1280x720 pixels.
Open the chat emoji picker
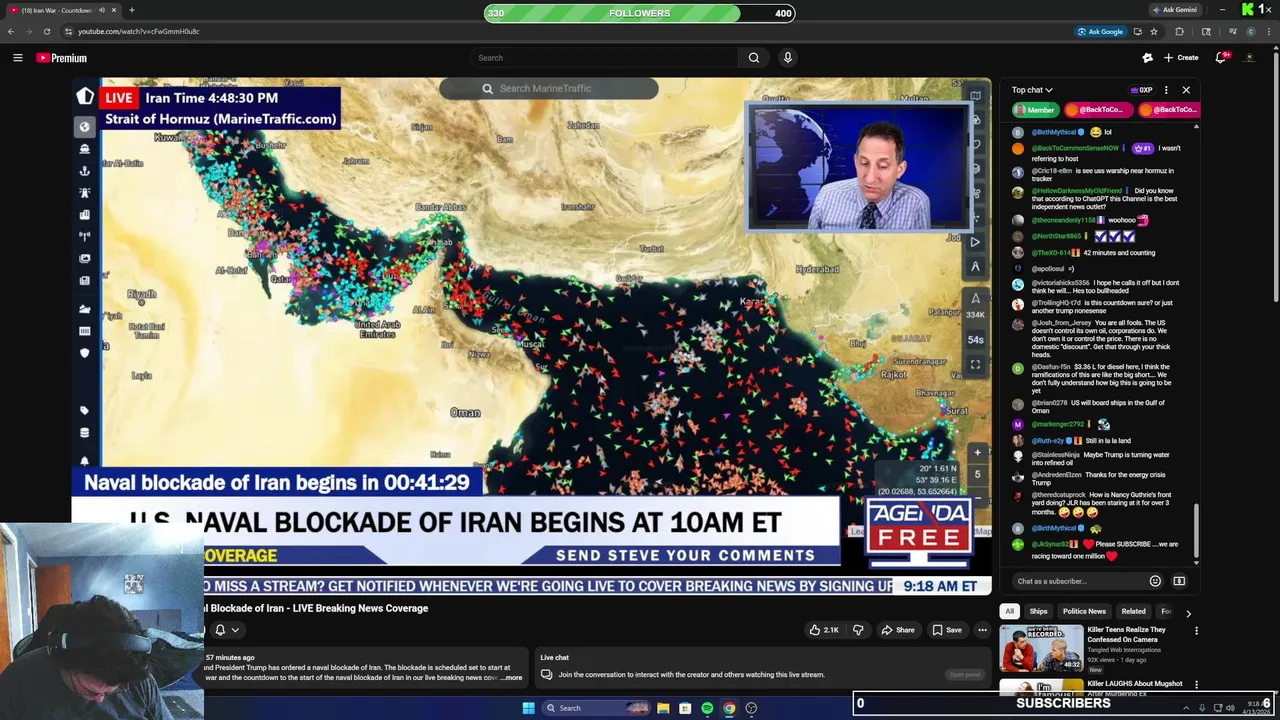1155,581
